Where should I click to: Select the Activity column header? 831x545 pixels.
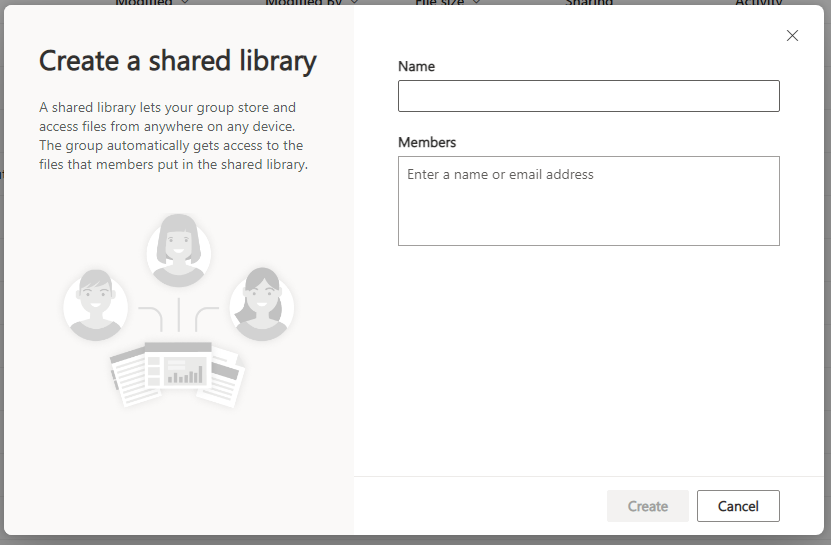(758, 3)
